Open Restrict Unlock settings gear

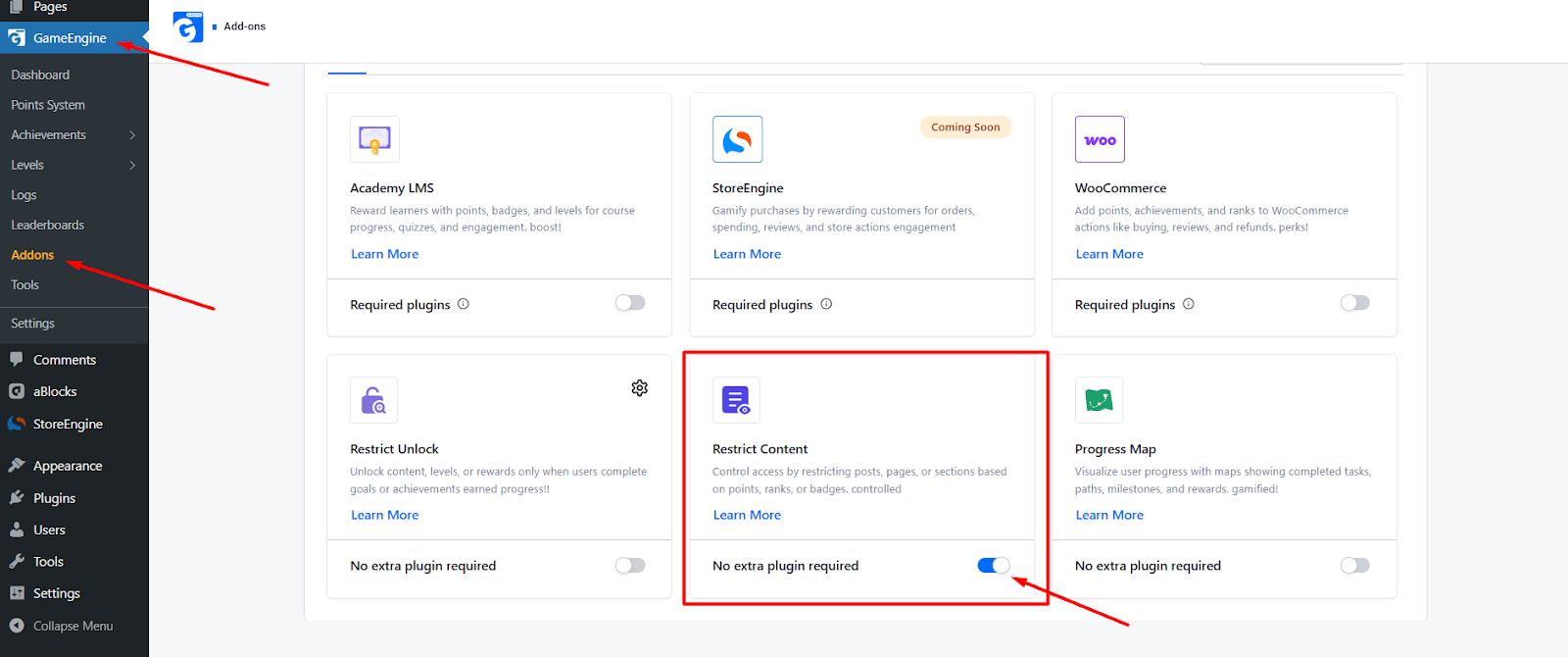(x=640, y=388)
